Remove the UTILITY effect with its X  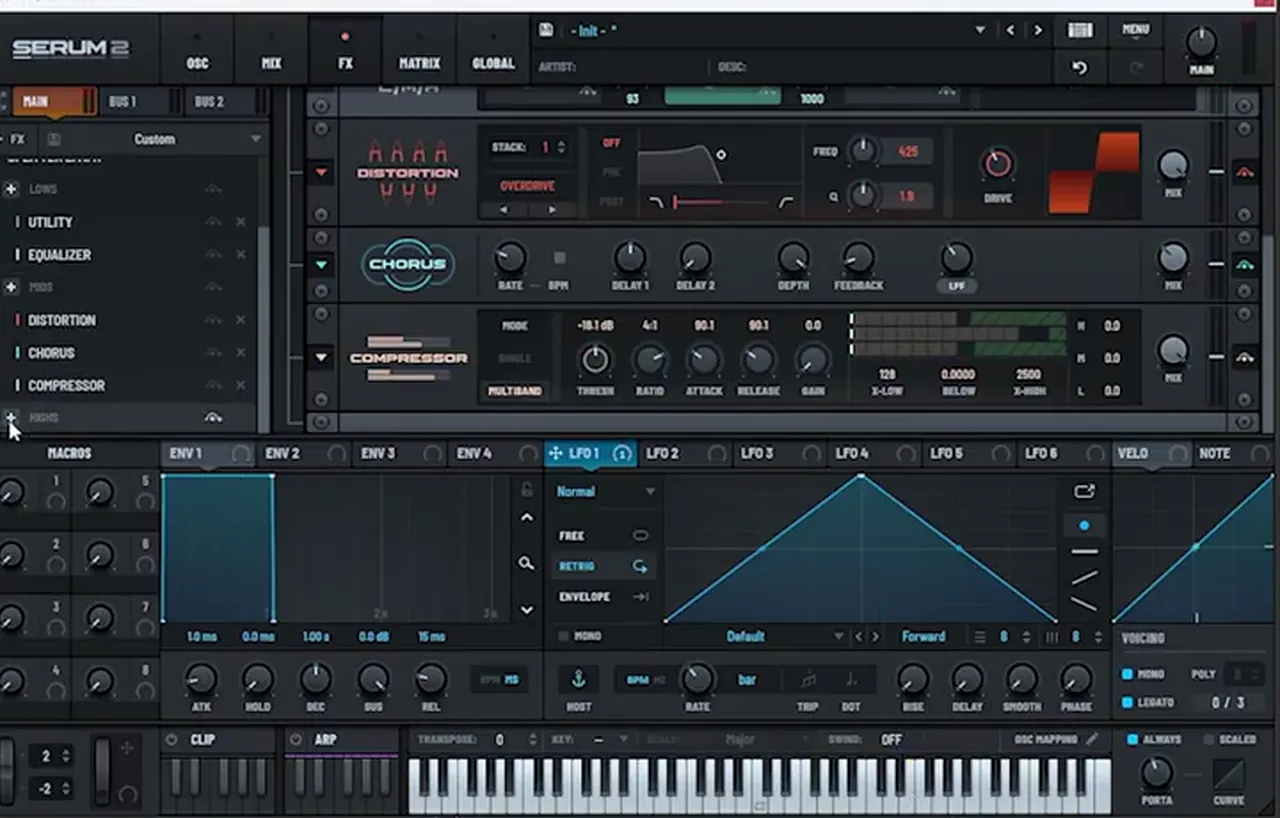(241, 222)
